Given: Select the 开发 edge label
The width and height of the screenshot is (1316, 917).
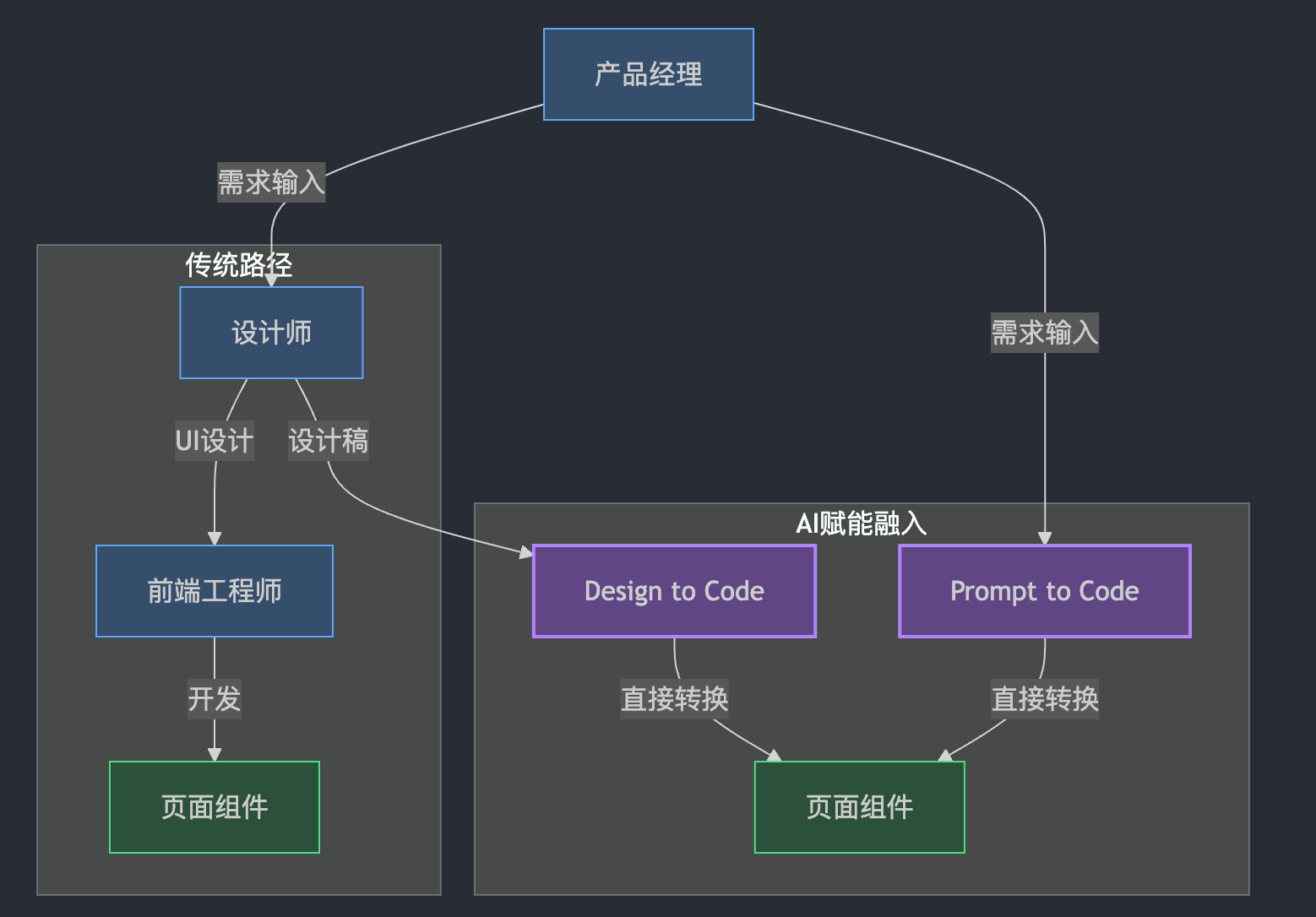Looking at the screenshot, I should tap(215, 699).
